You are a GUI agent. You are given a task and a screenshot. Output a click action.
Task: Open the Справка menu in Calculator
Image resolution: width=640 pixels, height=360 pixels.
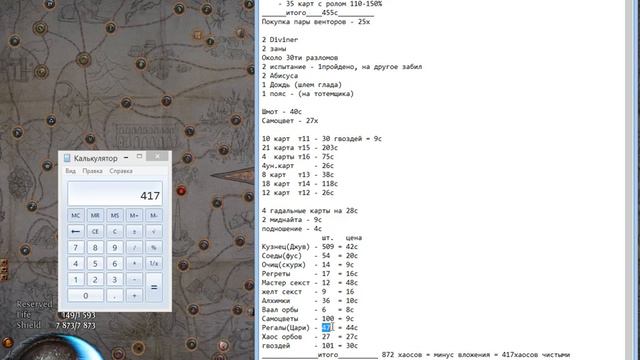click(120, 171)
